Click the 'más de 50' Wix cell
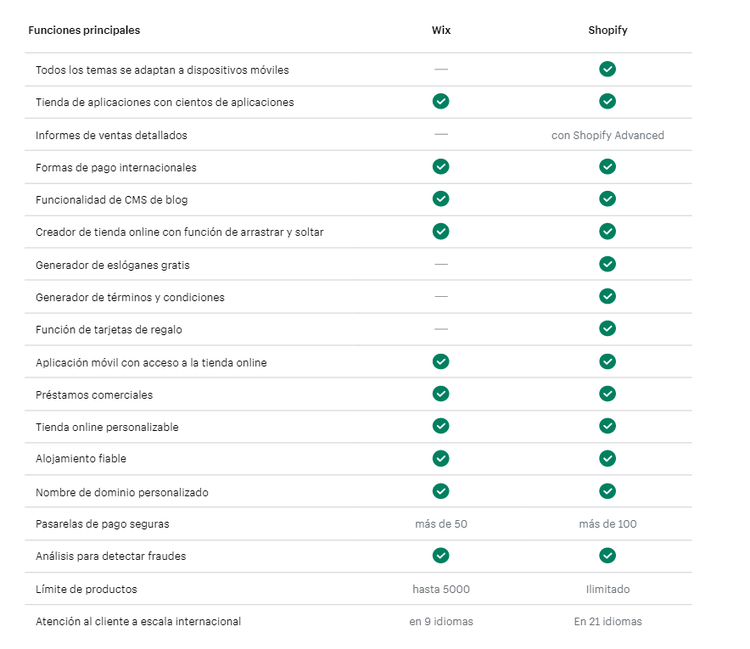The width and height of the screenshot is (750, 649). click(441, 524)
